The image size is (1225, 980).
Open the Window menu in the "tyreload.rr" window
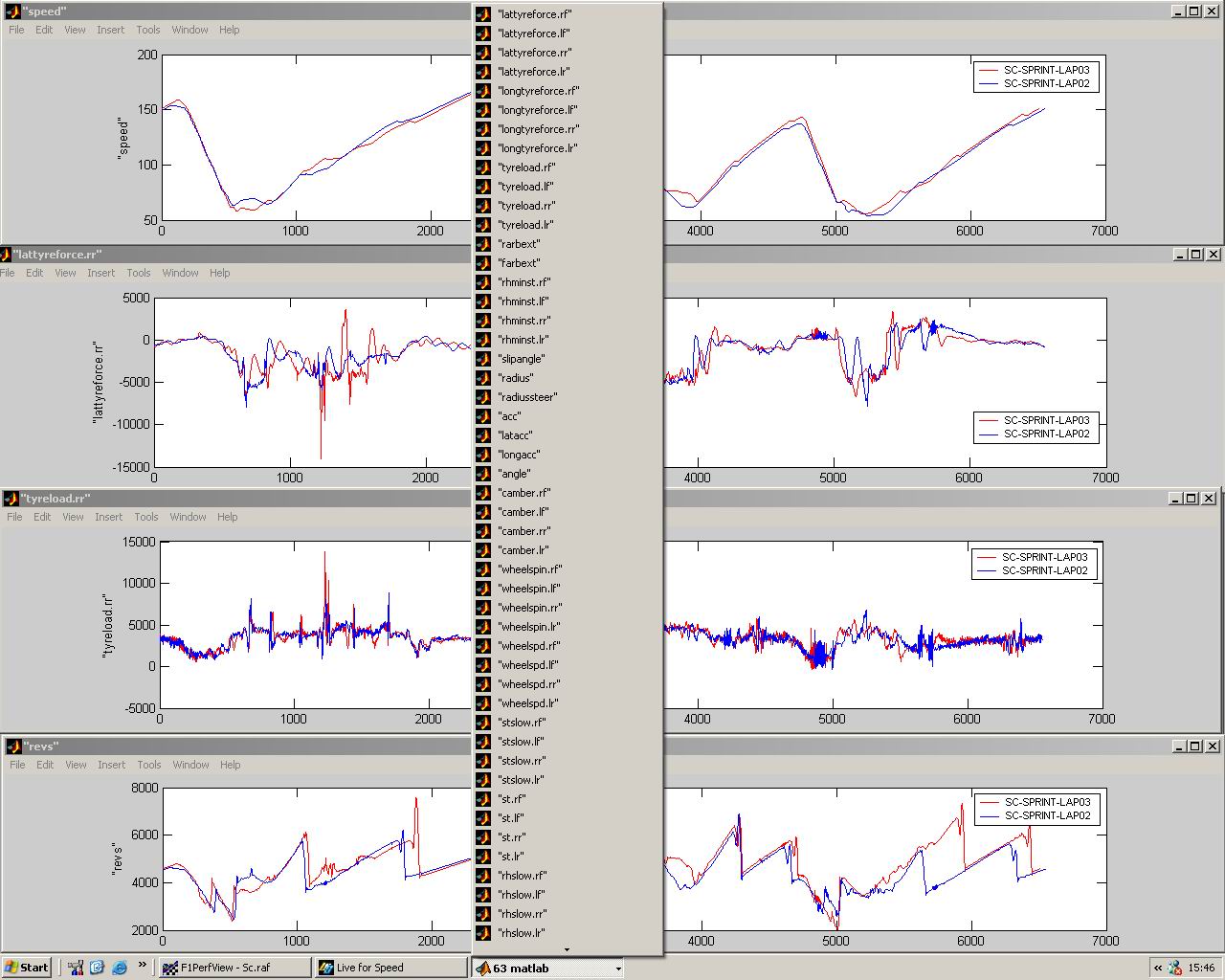click(189, 517)
